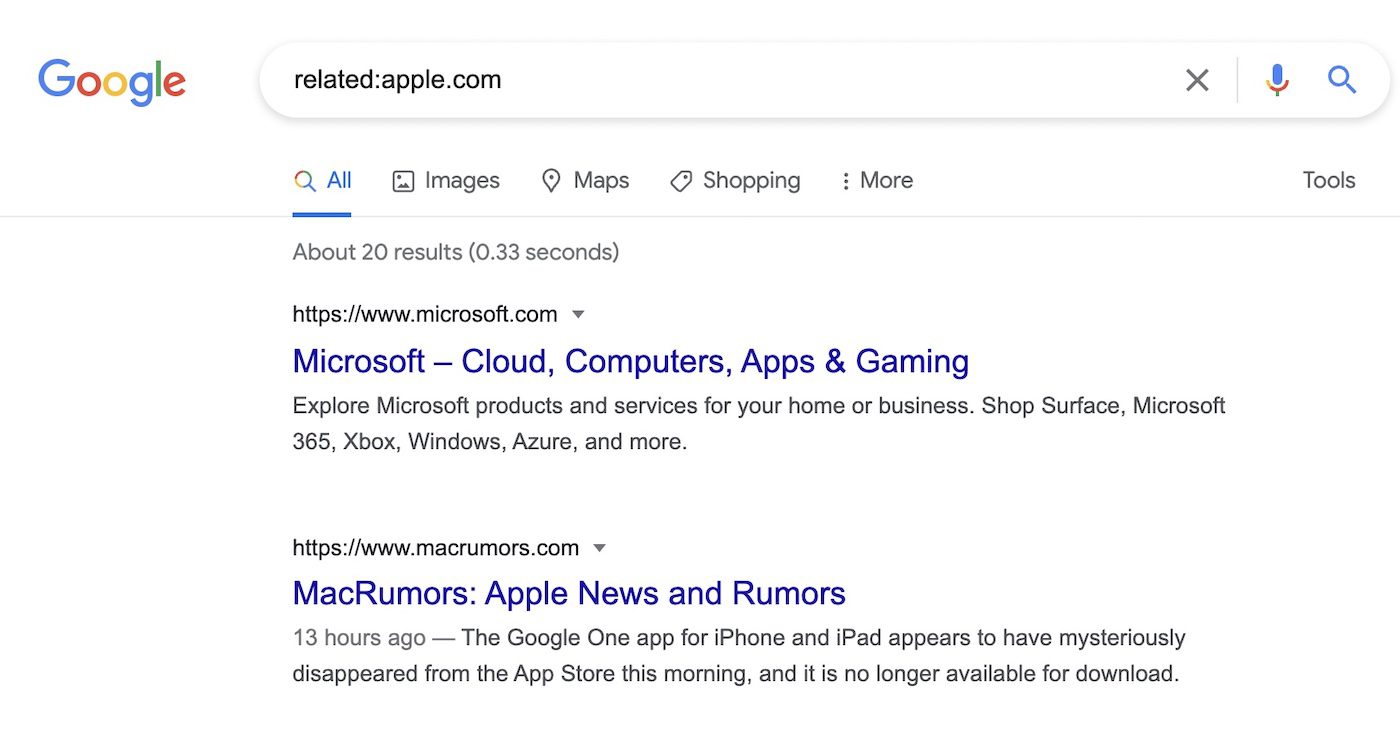
Task: Expand the More menu with three dots
Action: point(875,181)
